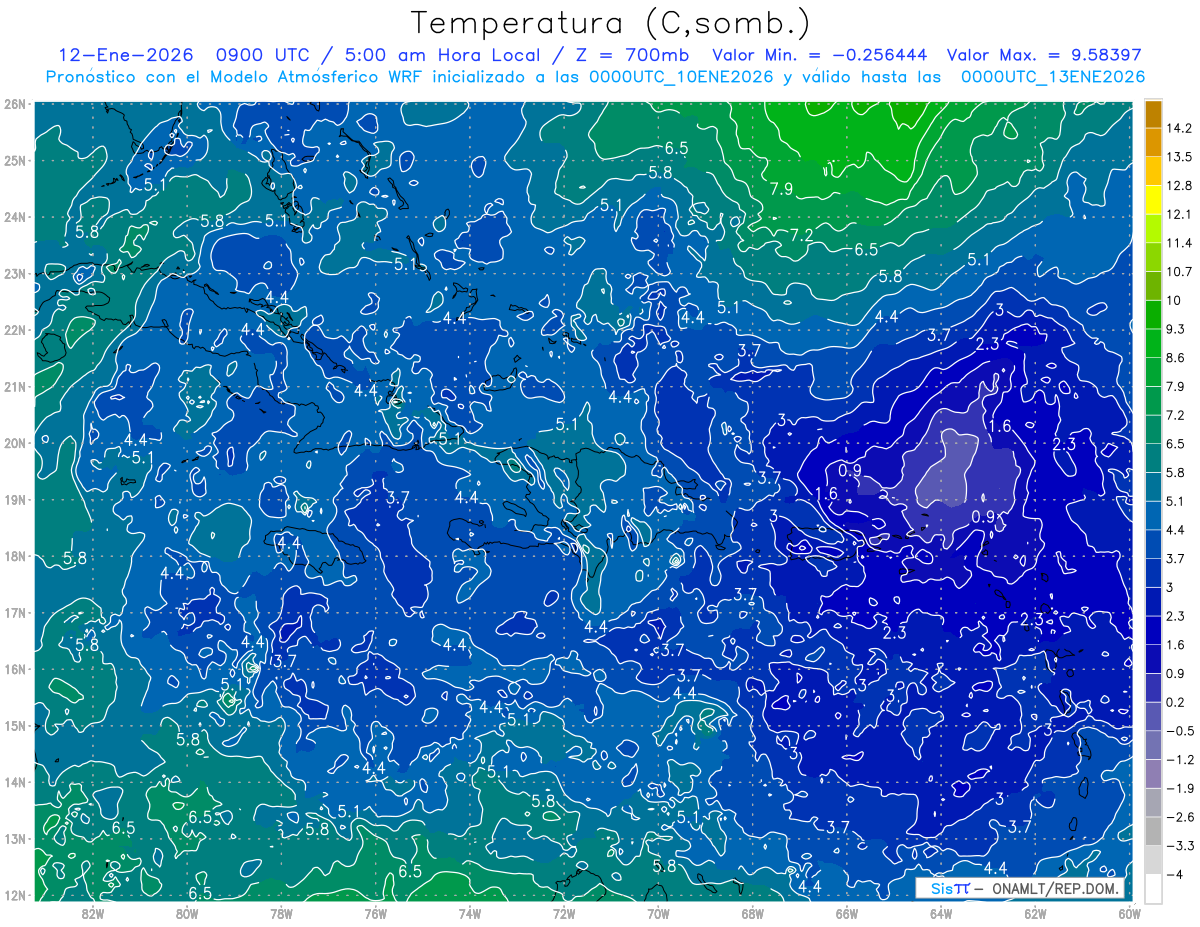Click the colorbar swatch between 13.5 and 14.2
Viewport: 1200px width, 927px height.
(1153, 143)
